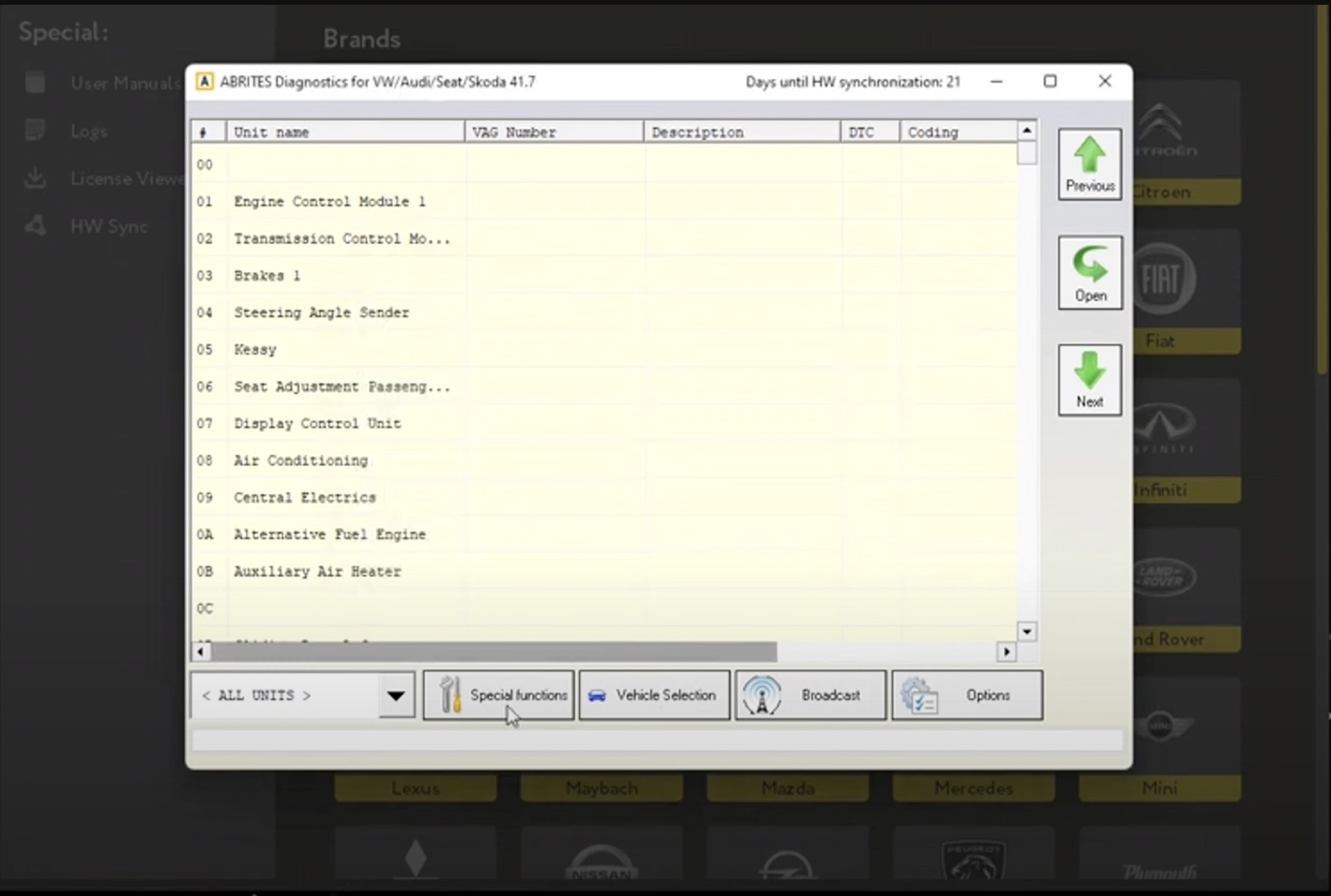Select Engine Control Module 1 row
Viewport: 1331px width, 896px height.
[604, 202]
